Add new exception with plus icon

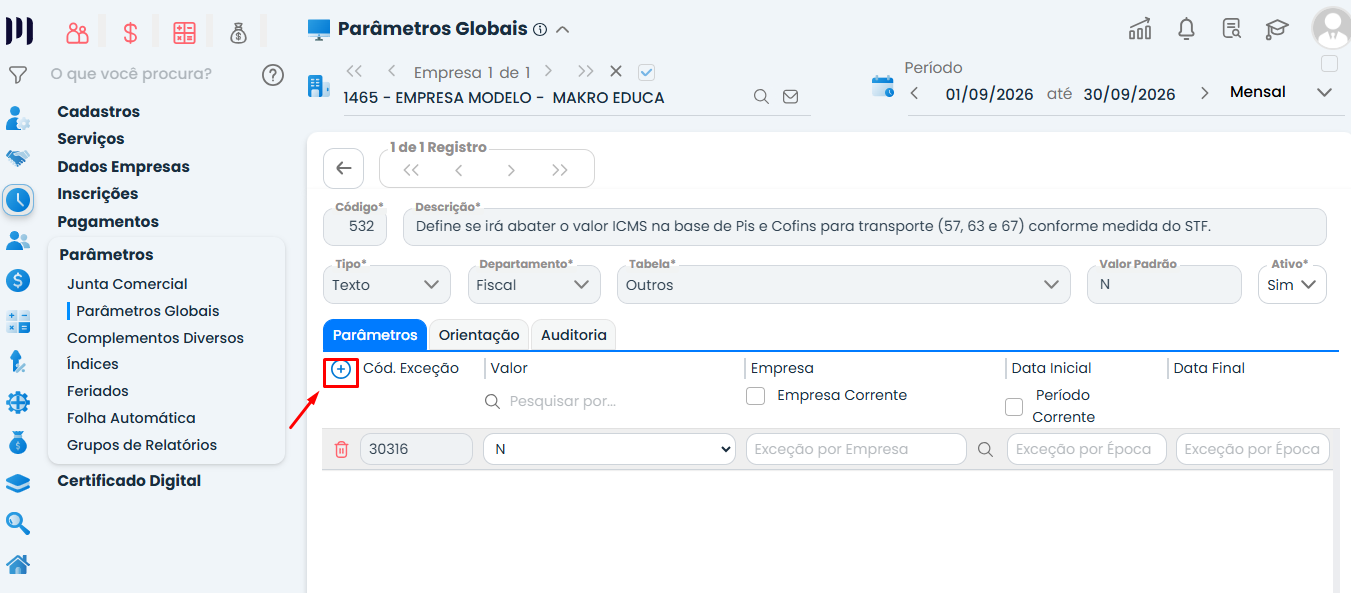click(341, 370)
